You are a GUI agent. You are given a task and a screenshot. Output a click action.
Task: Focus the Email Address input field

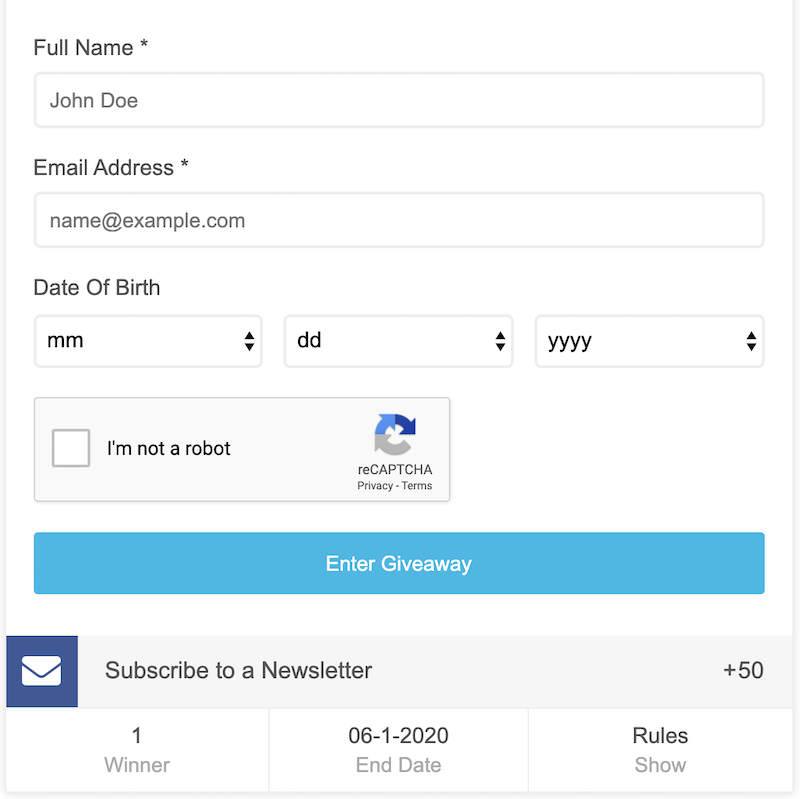click(399, 220)
